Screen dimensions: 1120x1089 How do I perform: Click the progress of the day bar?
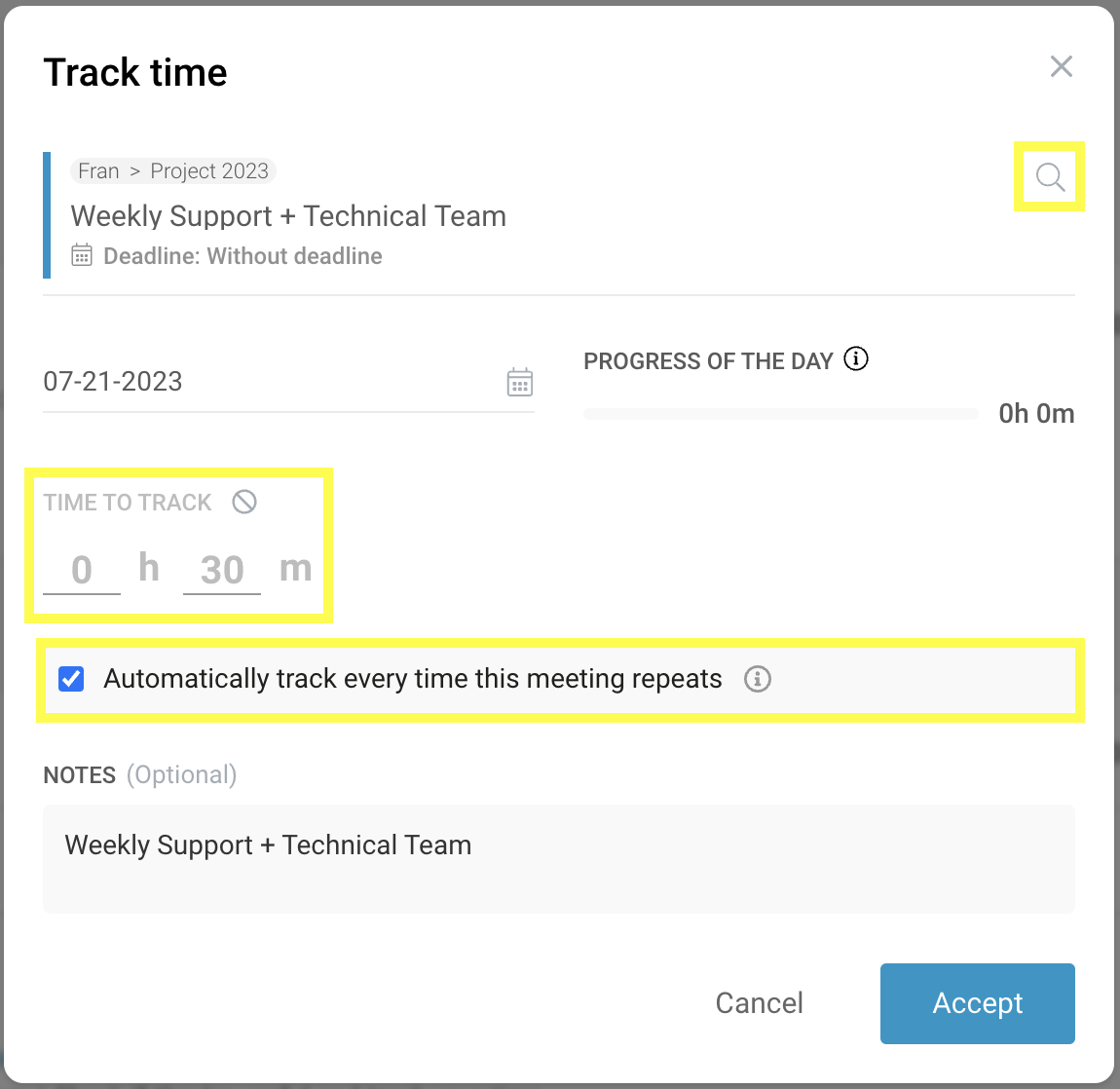780,415
